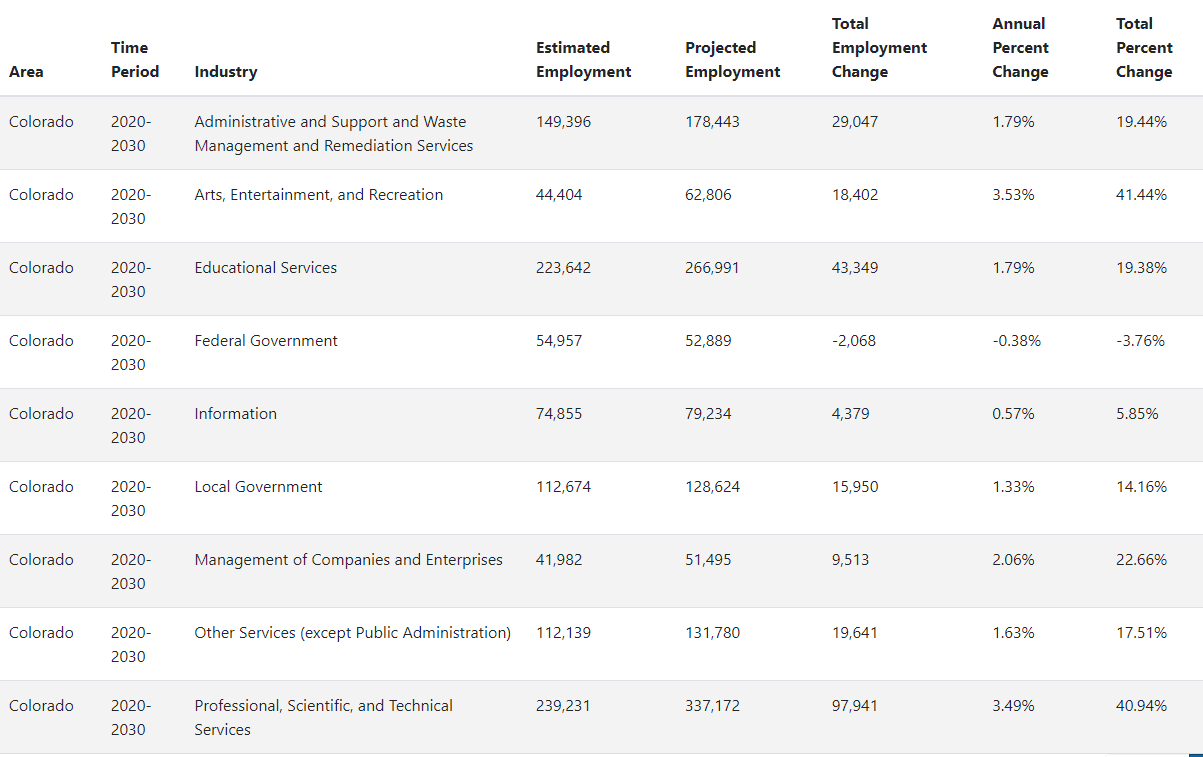The width and height of the screenshot is (1203, 757).
Task: Click estimated employment value 239,231
Action: pyautogui.click(x=564, y=706)
